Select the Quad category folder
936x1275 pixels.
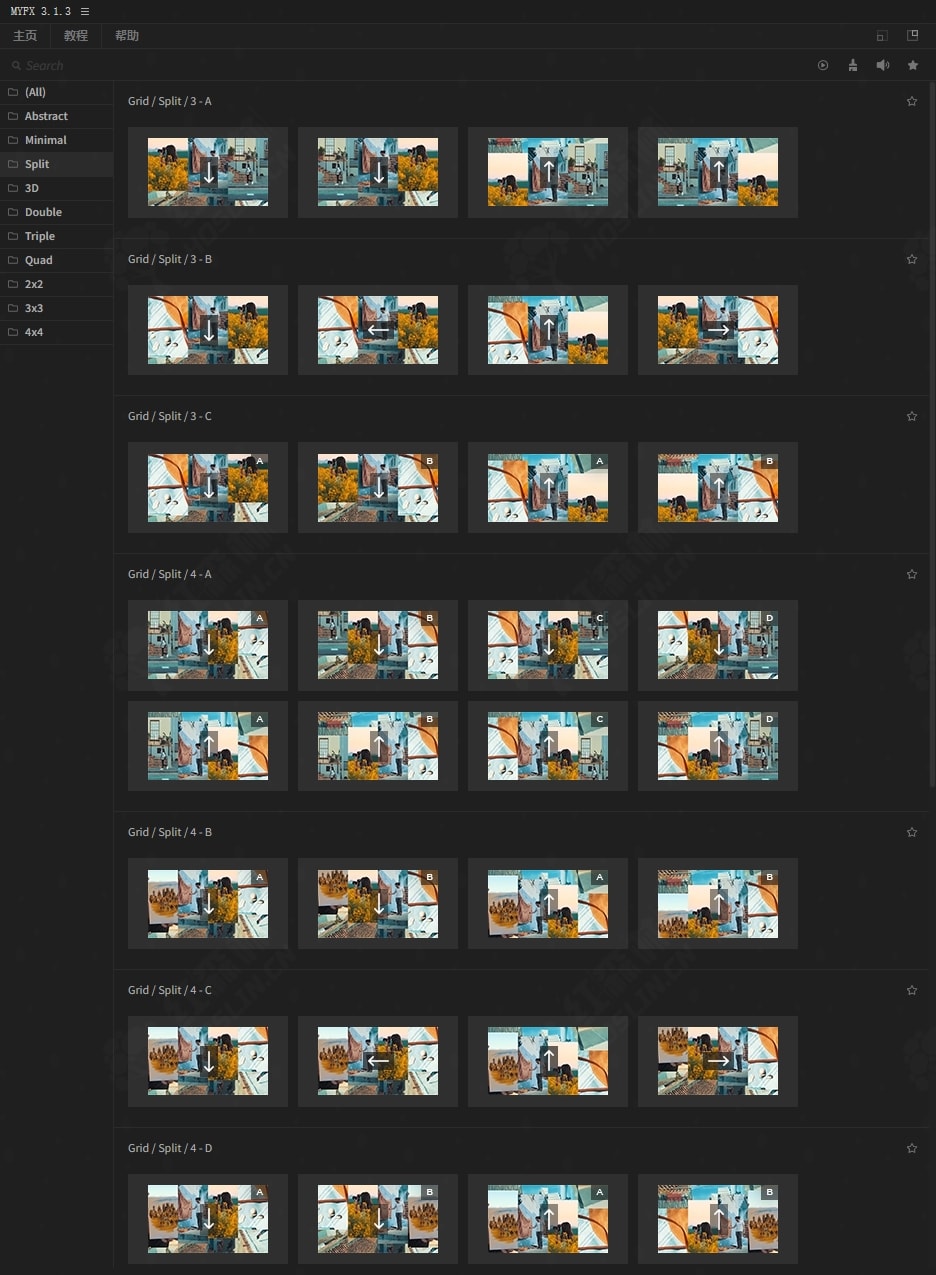coord(56,260)
